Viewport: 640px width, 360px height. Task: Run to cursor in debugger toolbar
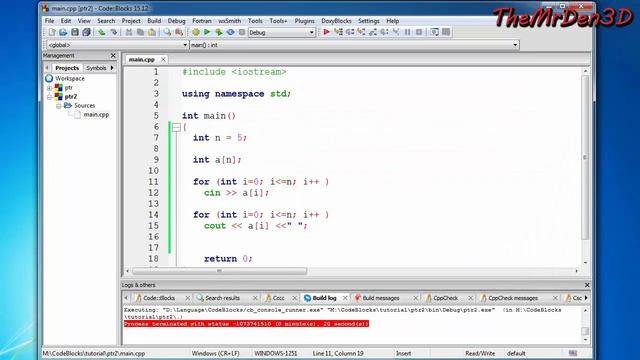point(338,32)
